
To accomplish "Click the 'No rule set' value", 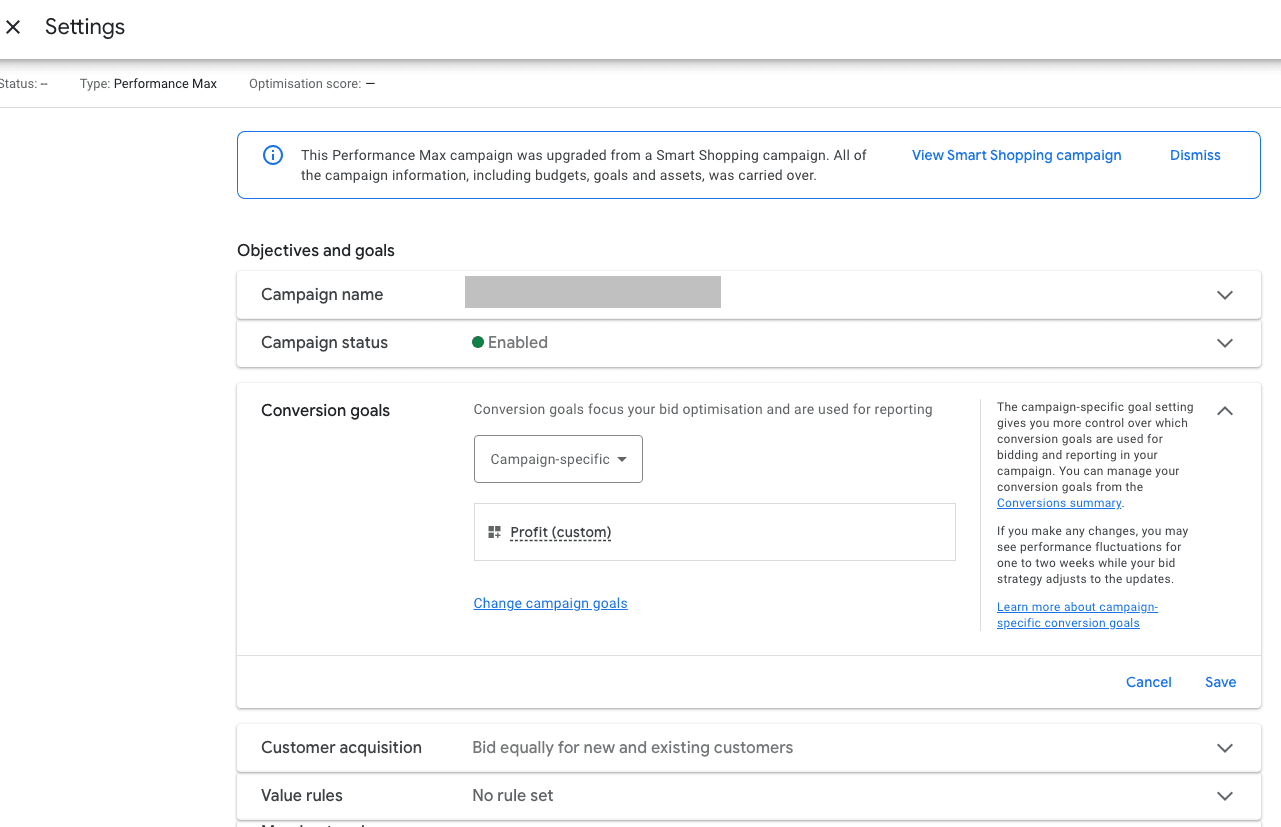I will tap(513, 795).
